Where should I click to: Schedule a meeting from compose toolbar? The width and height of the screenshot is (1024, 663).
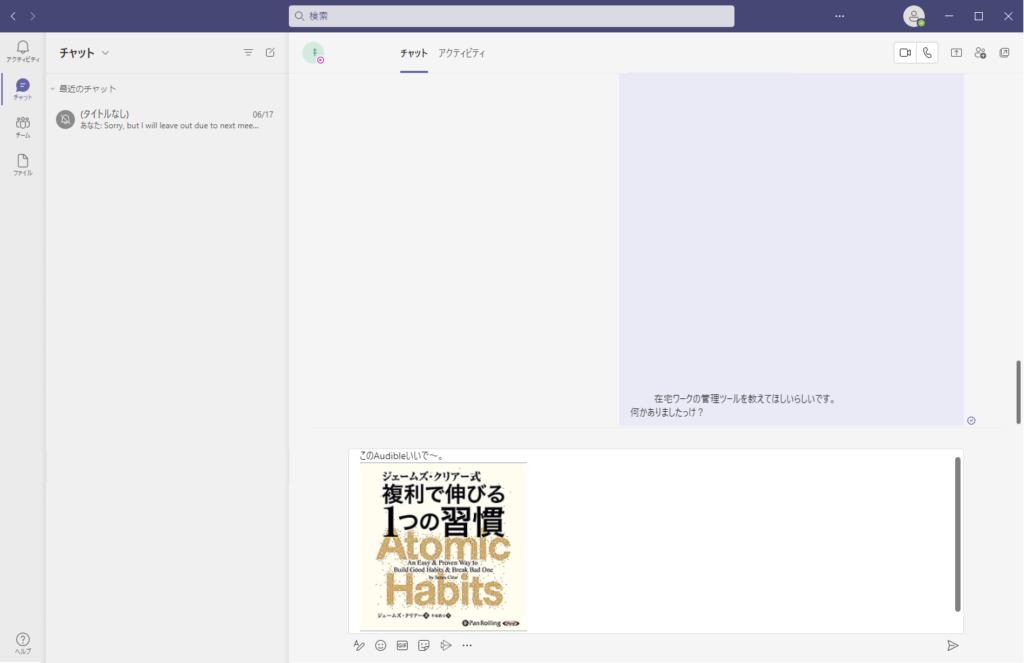pyautogui.click(x=445, y=645)
